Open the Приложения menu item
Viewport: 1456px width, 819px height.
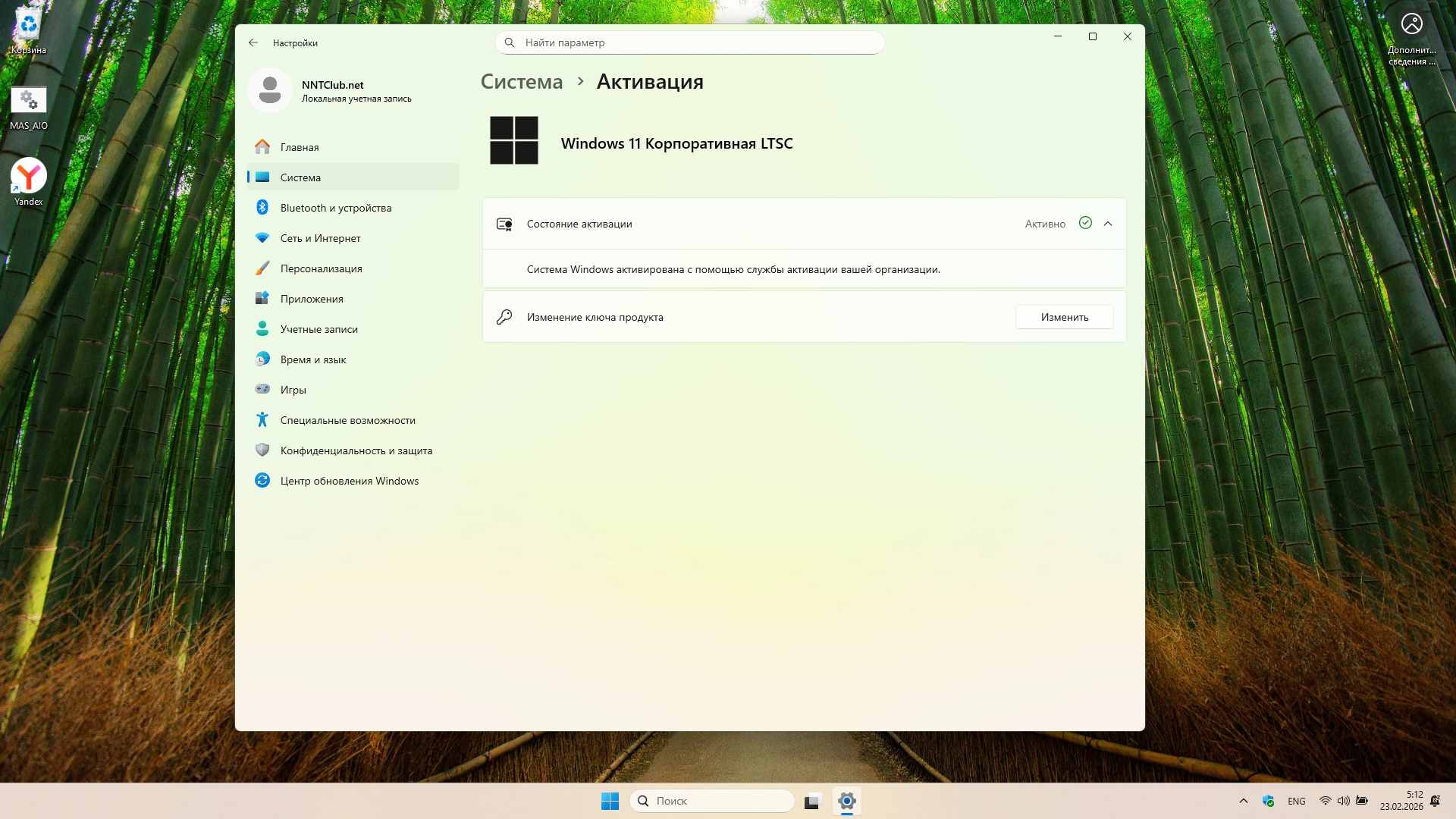click(312, 299)
